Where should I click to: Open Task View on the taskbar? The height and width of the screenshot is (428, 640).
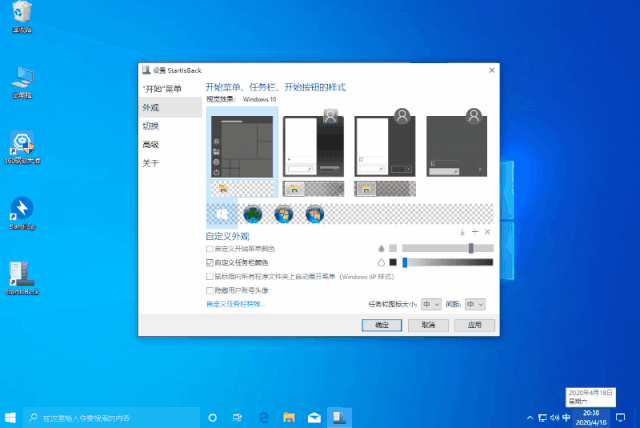click(237, 418)
